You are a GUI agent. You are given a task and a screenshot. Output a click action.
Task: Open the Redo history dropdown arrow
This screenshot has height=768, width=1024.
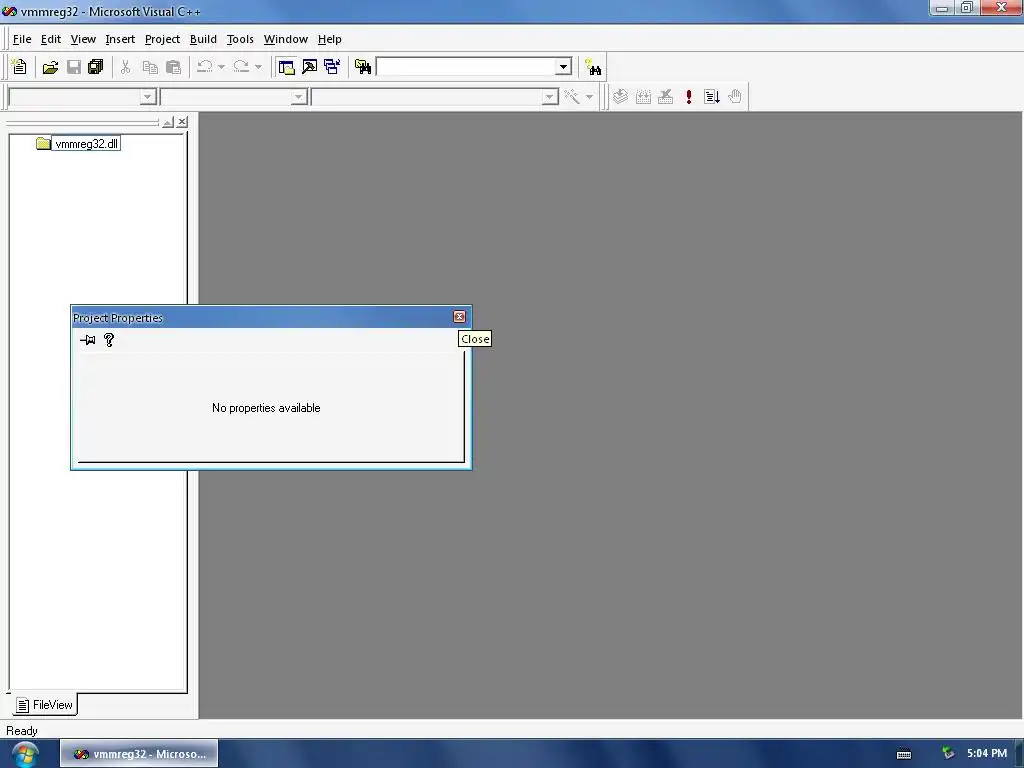(x=258, y=67)
